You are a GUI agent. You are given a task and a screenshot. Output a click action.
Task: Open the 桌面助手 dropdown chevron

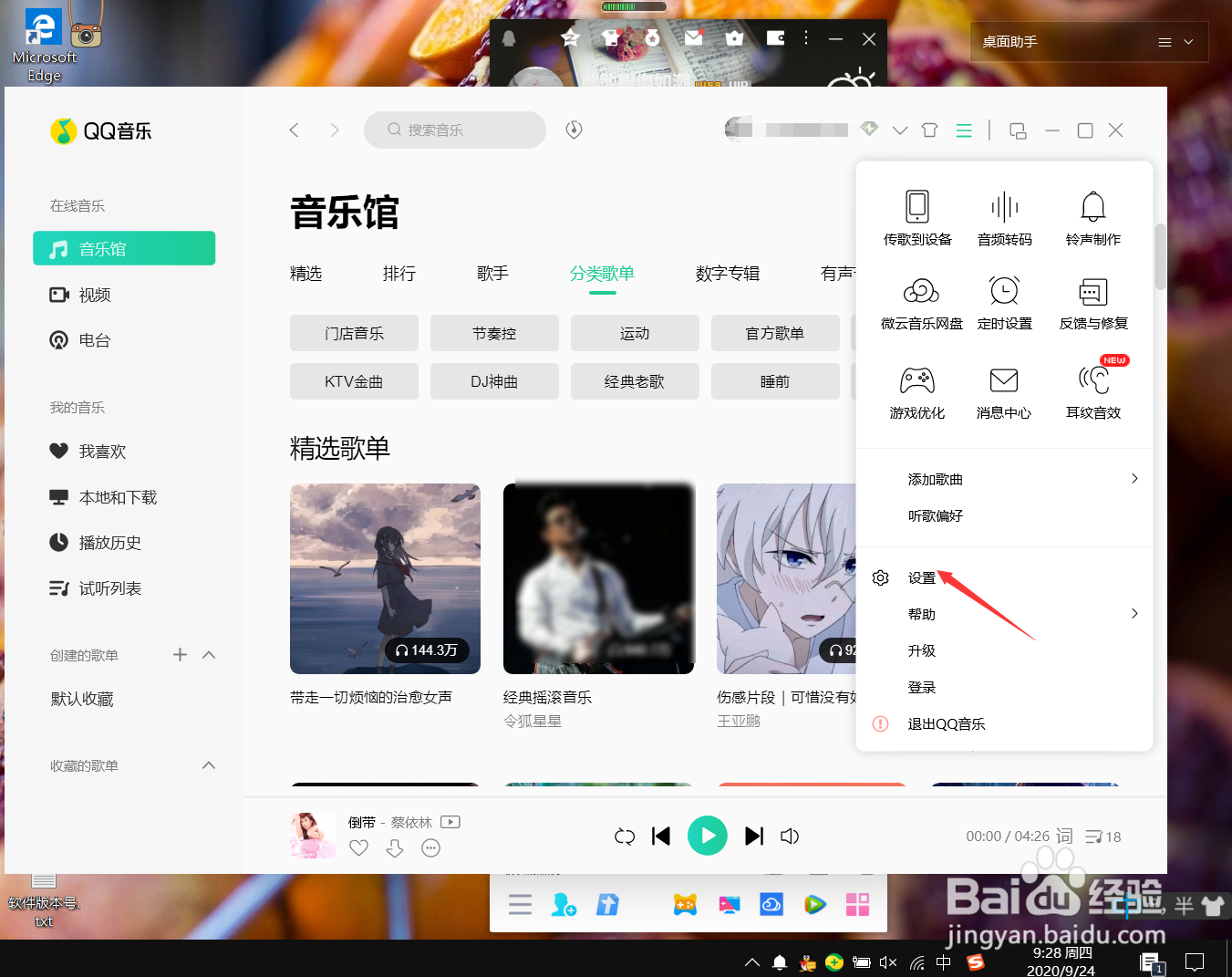point(1188,42)
